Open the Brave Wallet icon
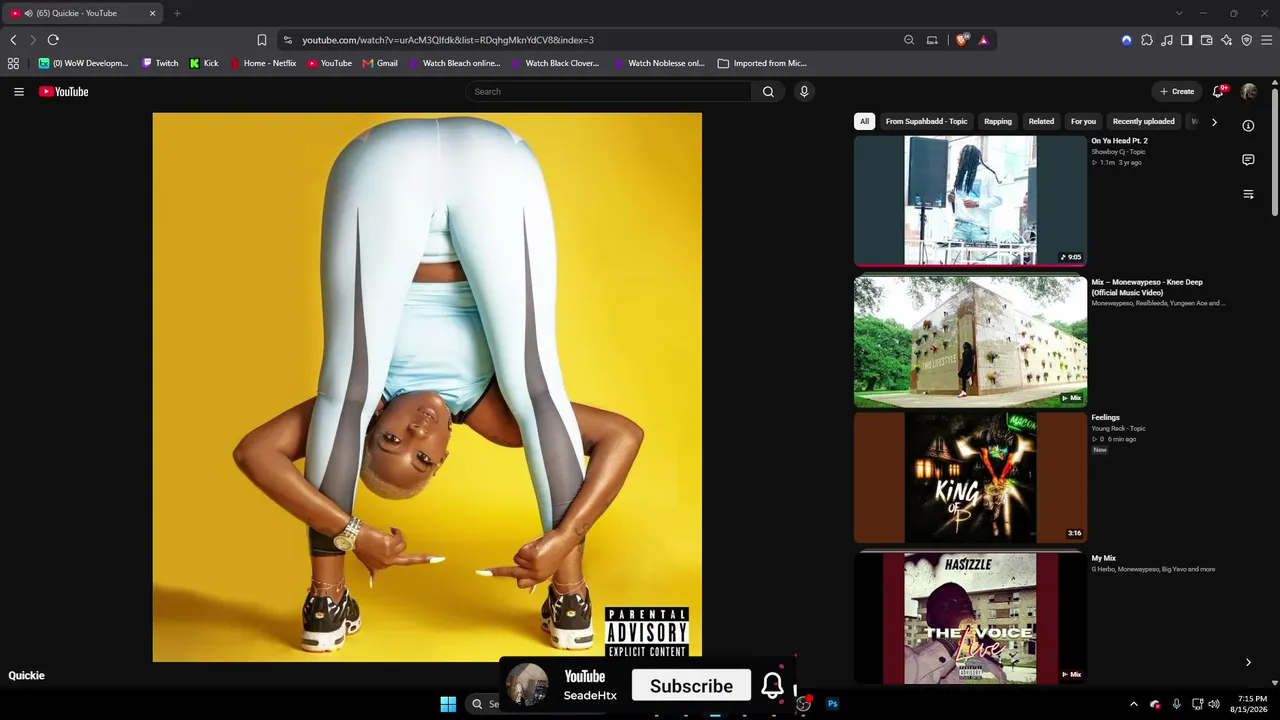The height and width of the screenshot is (720, 1280). click(x=1206, y=40)
